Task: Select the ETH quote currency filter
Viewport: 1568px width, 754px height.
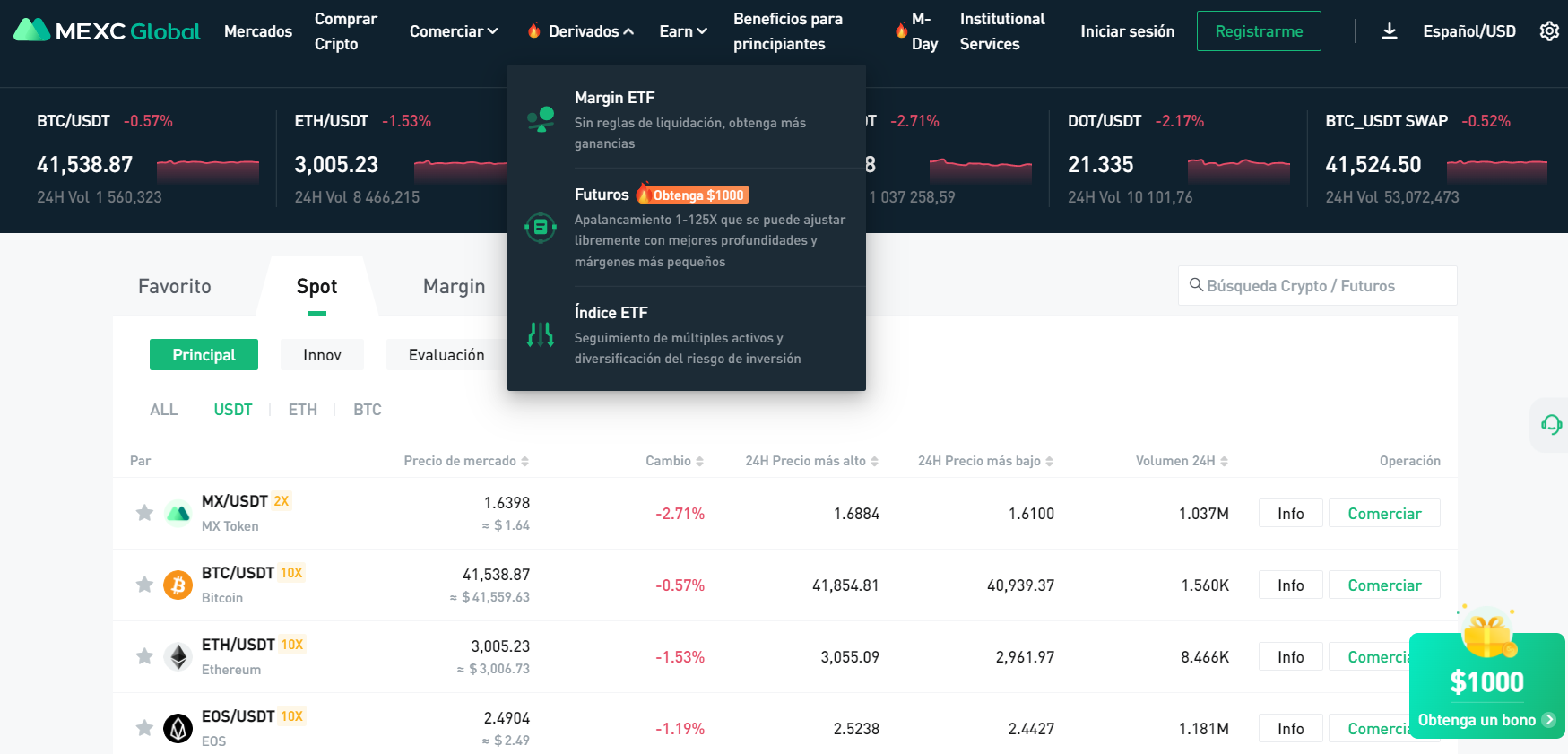Action: [303, 410]
